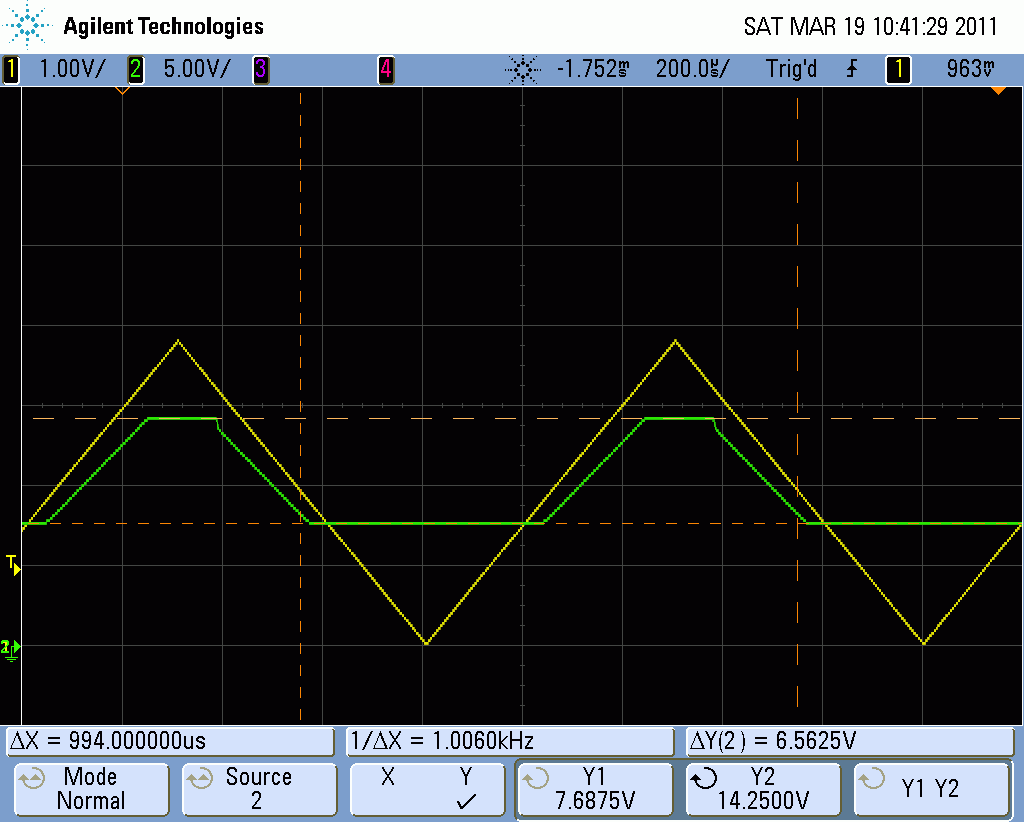Click the rising edge trigger slope icon
1024x822 pixels.
[x=852, y=69]
